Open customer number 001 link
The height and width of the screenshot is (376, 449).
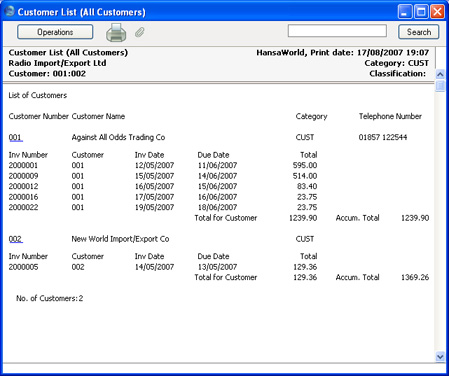15,137
